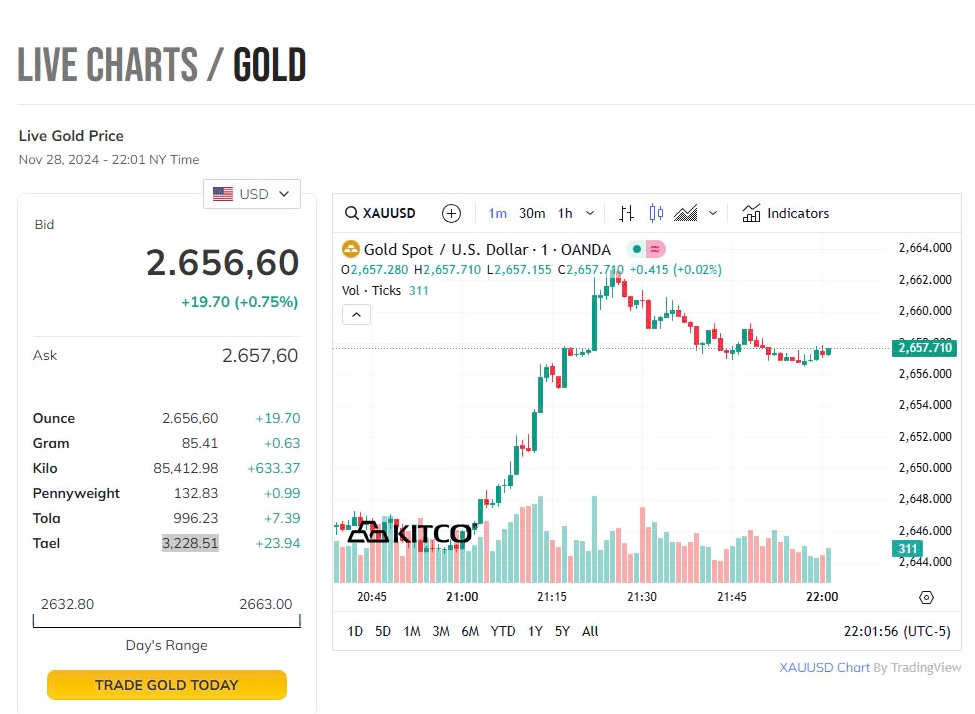Toggle the pink data mode indicator
The width and height of the screenshot is (975, 714).
(655, 249)
